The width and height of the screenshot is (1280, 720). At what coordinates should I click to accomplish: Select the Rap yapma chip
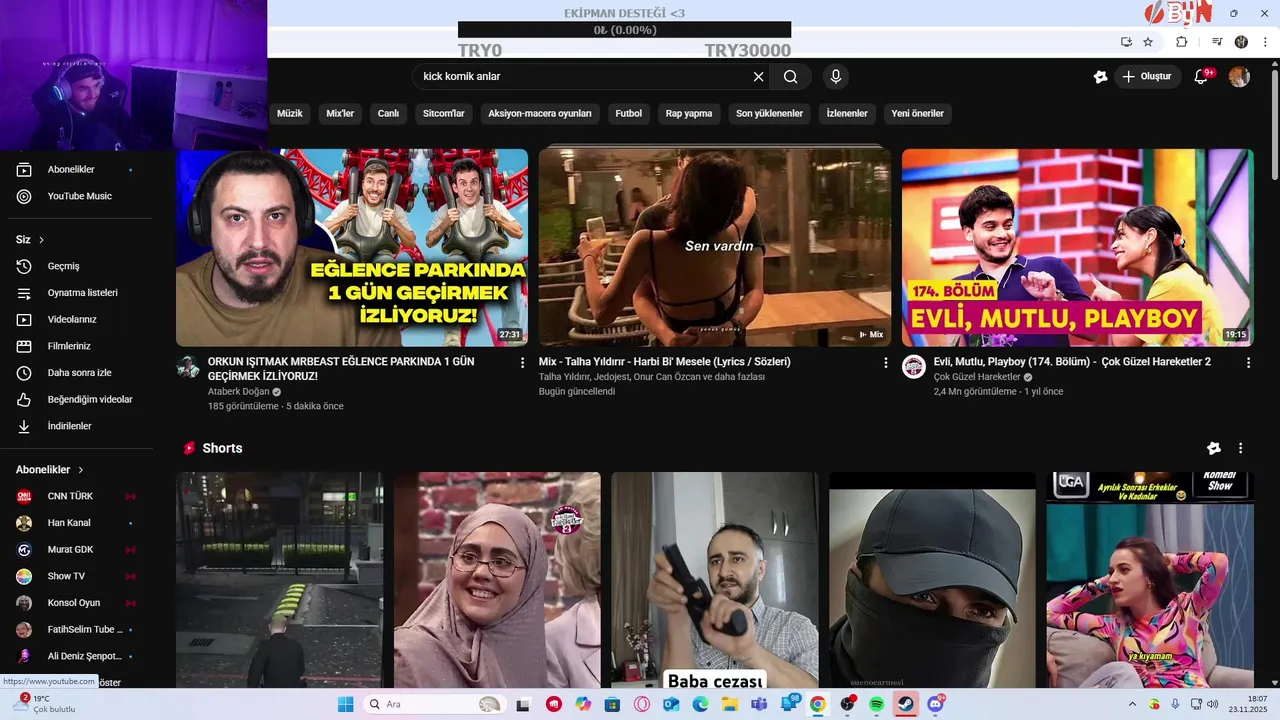(689, 113)
